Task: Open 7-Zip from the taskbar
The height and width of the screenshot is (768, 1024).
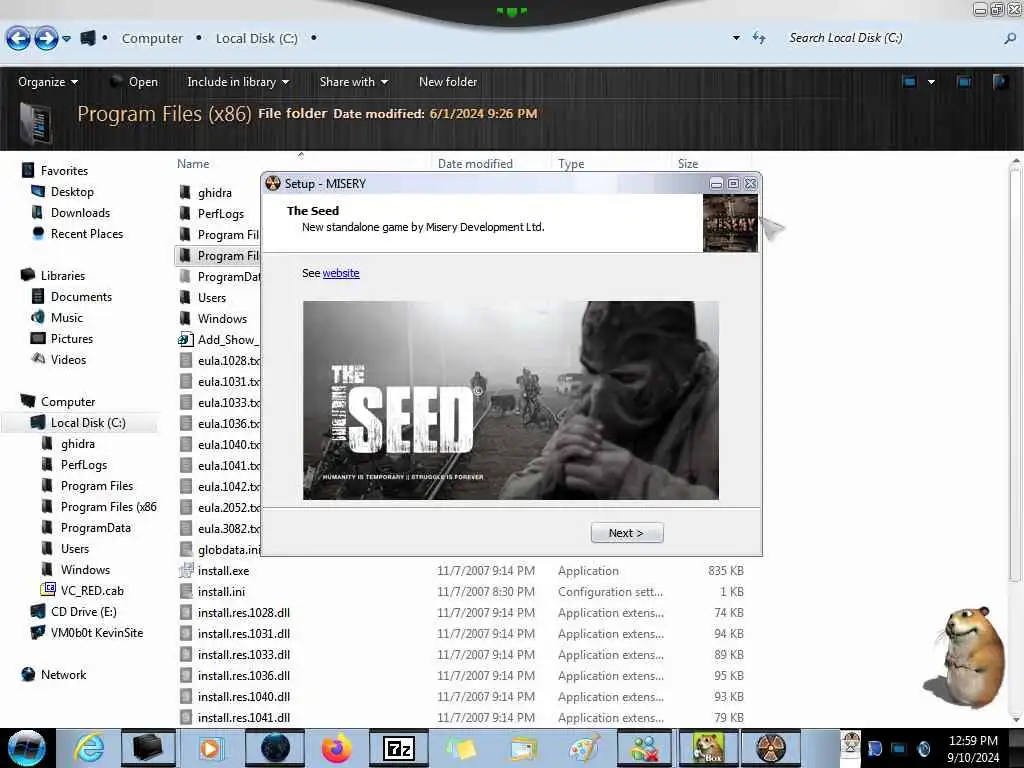Action: [399, 748]
